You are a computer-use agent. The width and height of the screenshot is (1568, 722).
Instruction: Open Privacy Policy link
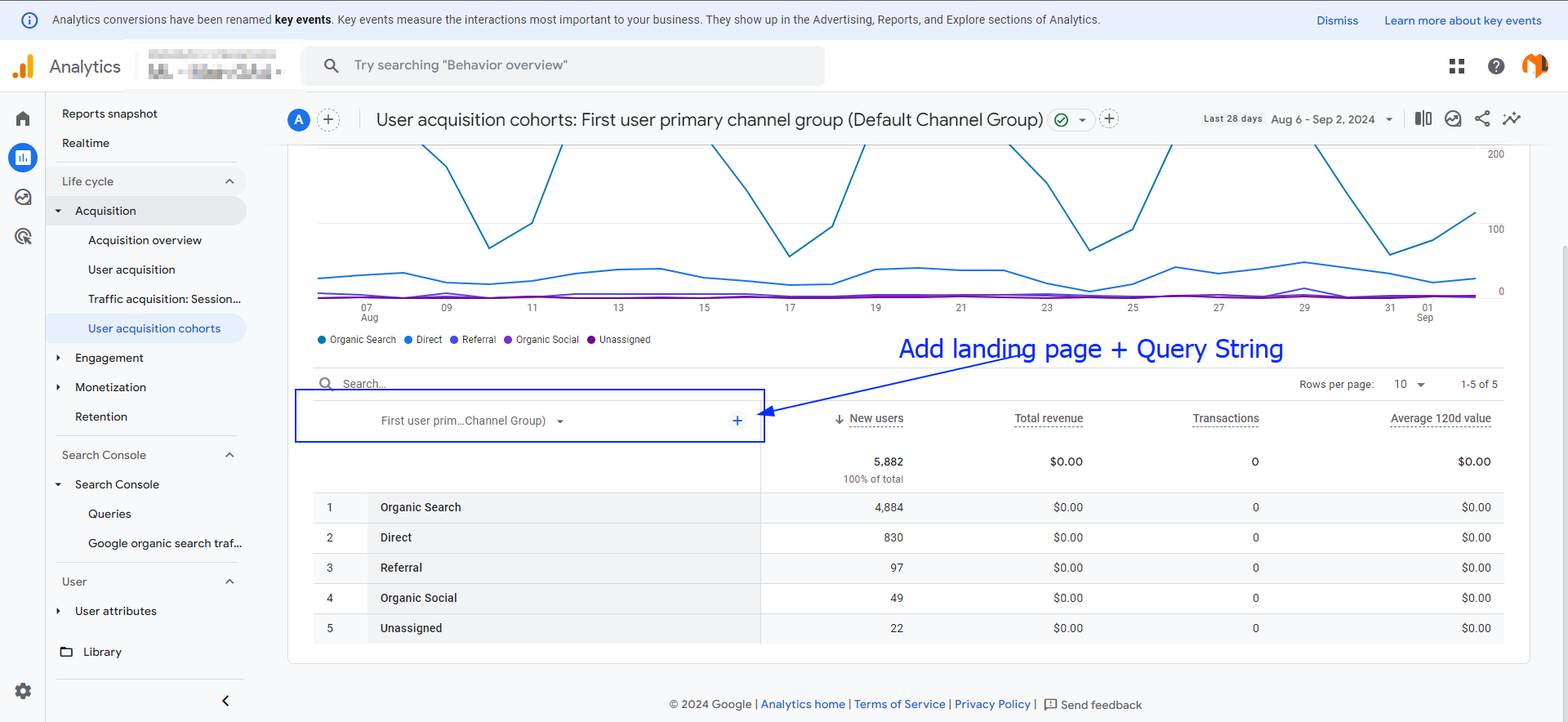tap(992, 704)
